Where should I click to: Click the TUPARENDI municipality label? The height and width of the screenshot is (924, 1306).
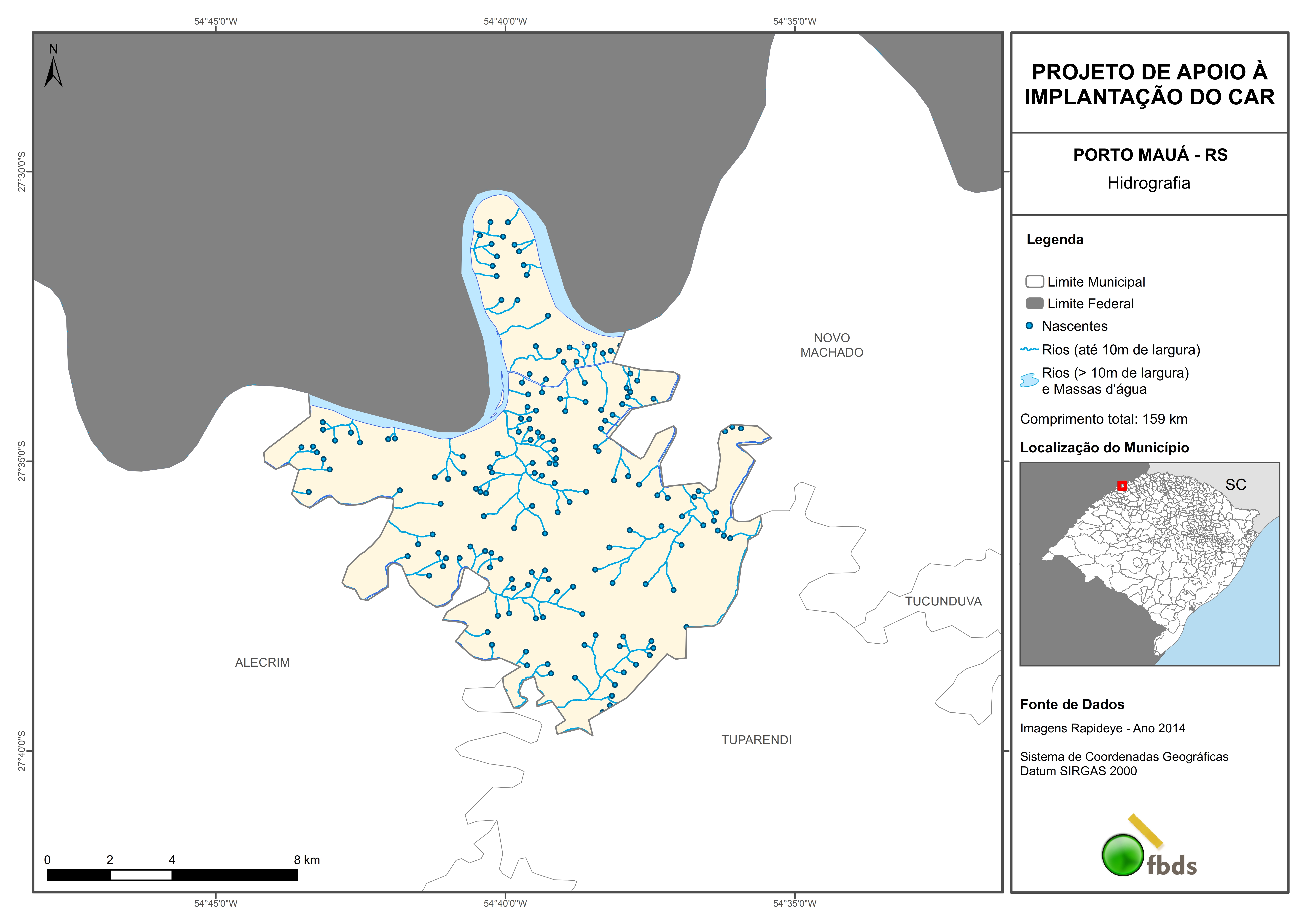(x=756, y=740)
